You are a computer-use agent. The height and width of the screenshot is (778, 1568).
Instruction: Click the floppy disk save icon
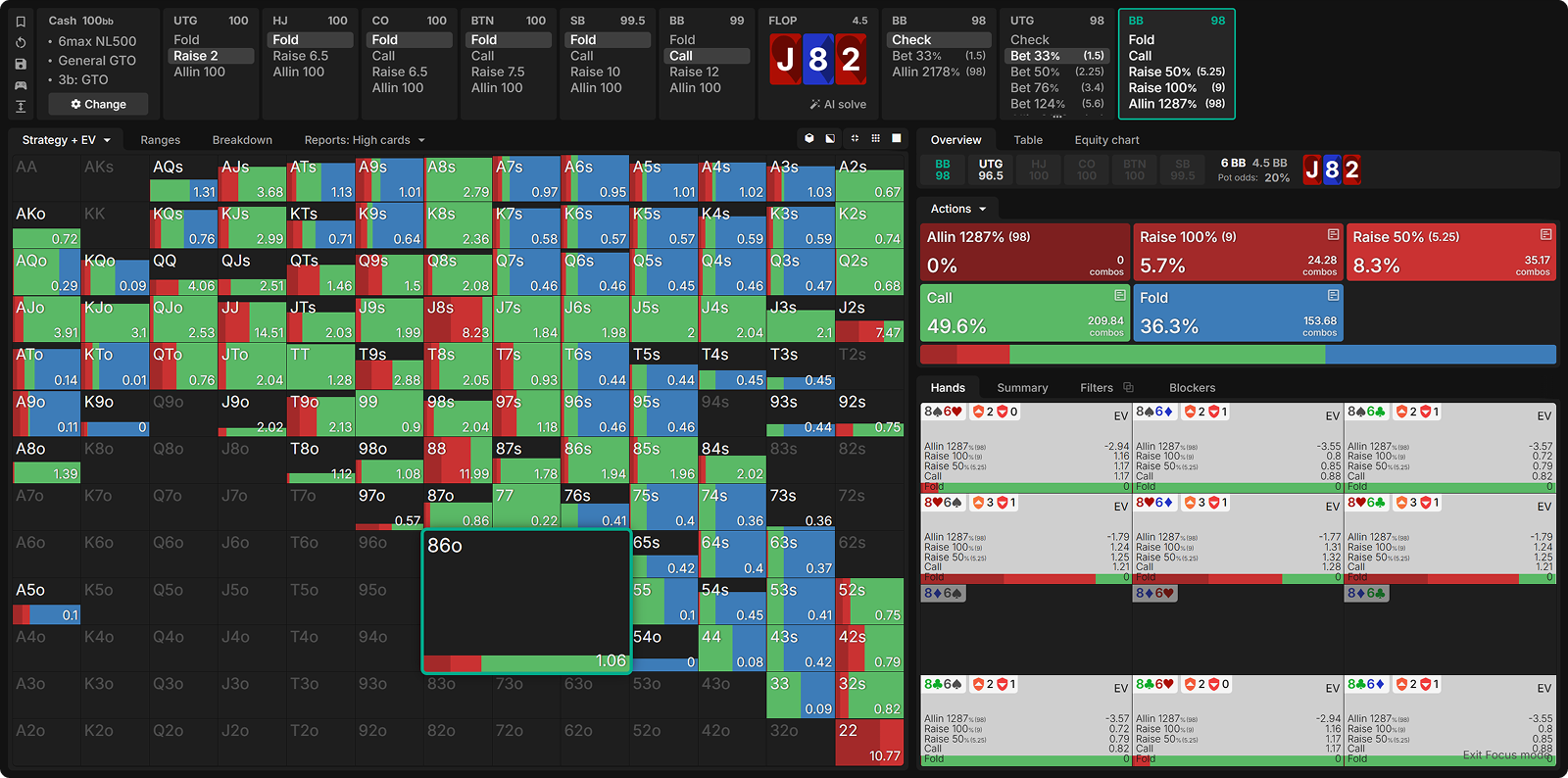[21, 64]
